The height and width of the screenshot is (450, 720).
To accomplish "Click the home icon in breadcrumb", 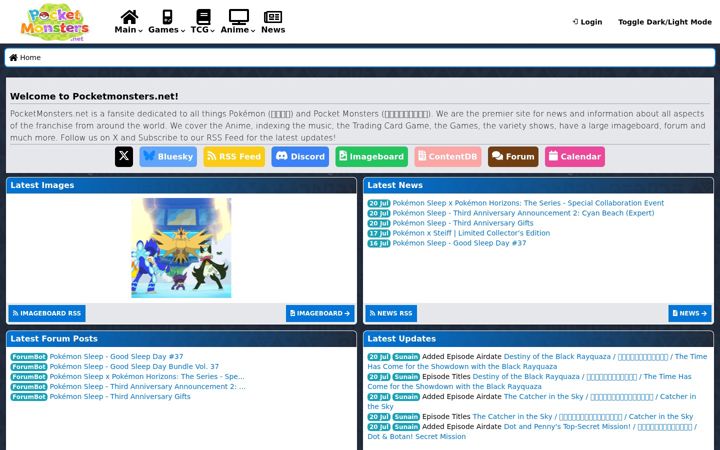I will [13, 57].
